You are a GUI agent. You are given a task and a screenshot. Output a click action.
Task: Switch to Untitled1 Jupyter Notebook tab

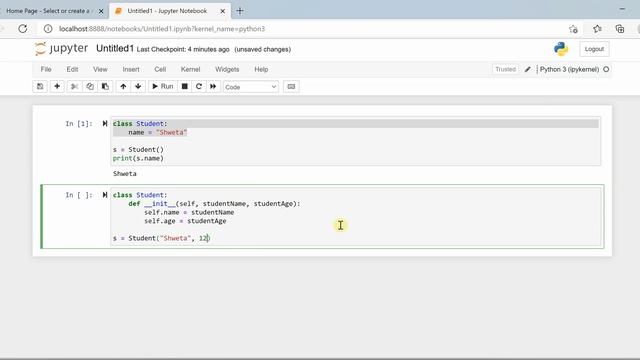(167, 11)
